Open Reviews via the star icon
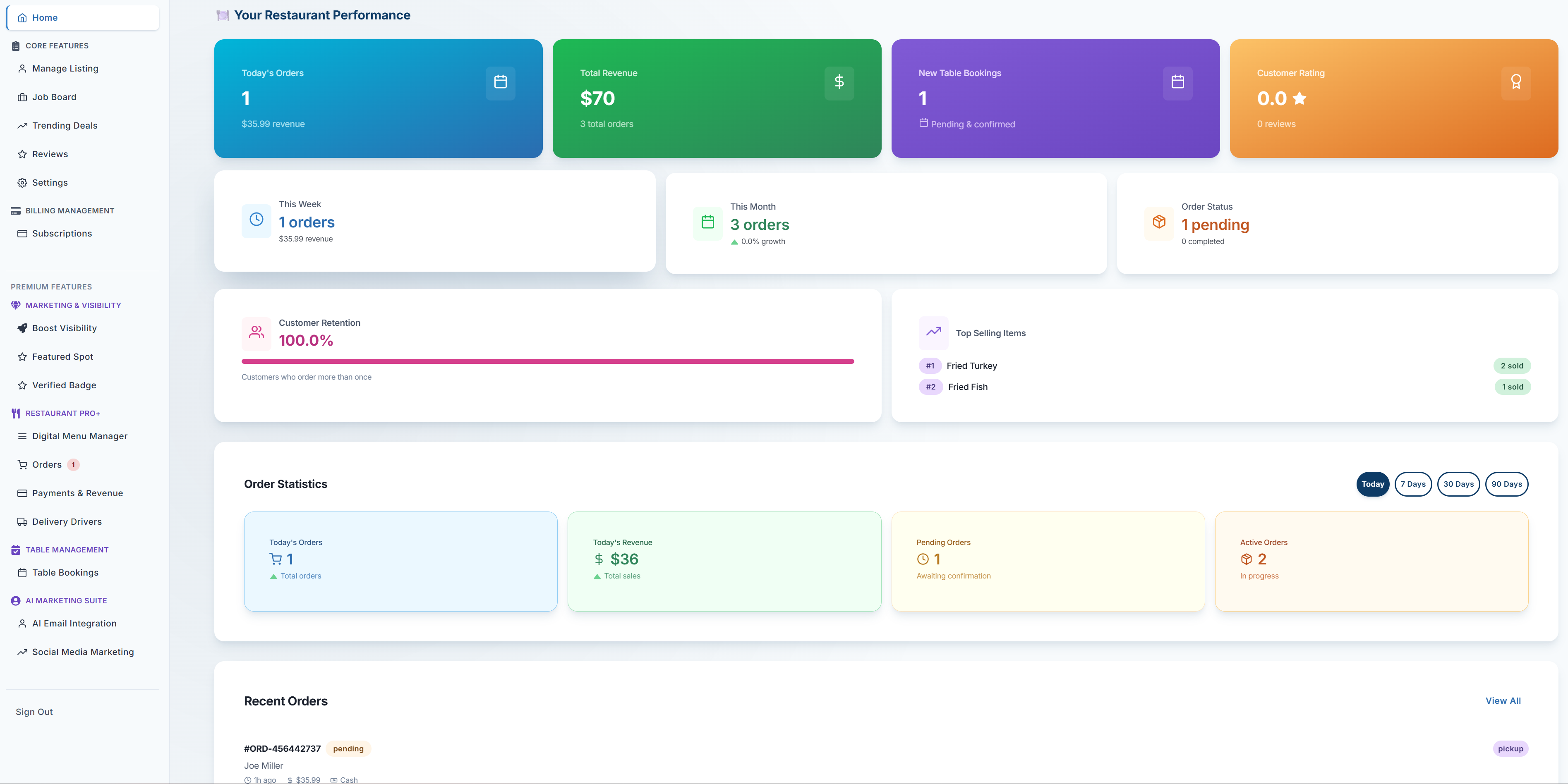Screen dimensions: 1568x784 [22, 154]
